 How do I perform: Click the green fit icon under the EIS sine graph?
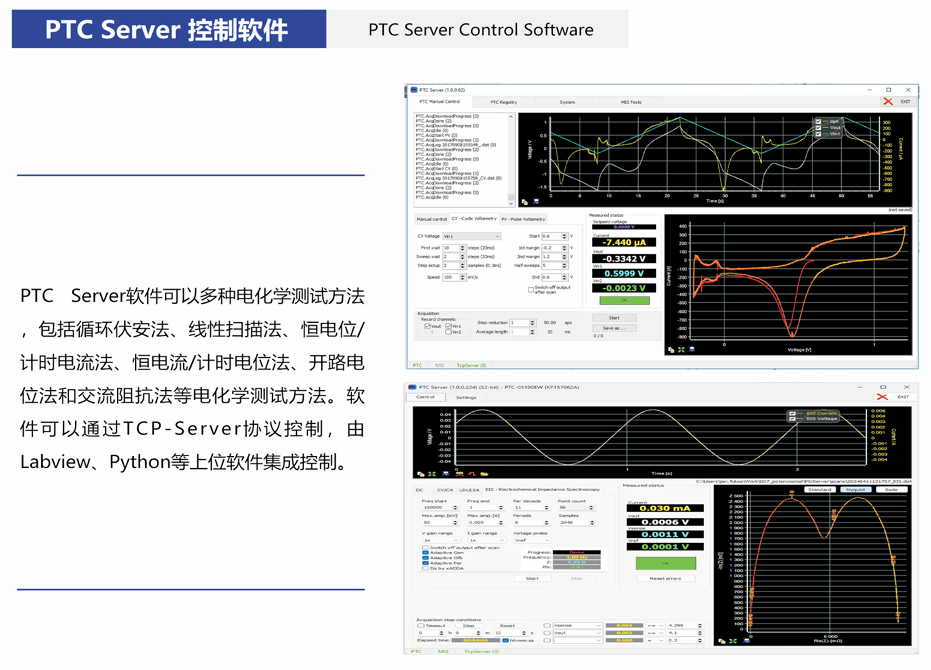click(432, 474)
